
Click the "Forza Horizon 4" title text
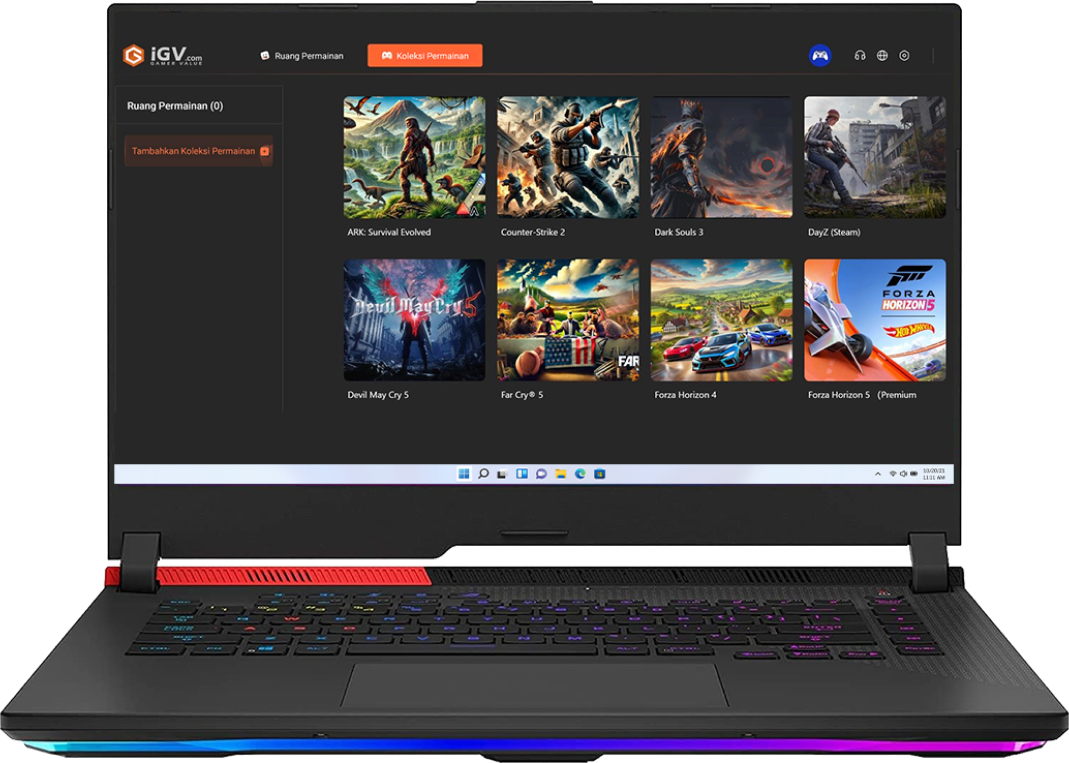685,395
